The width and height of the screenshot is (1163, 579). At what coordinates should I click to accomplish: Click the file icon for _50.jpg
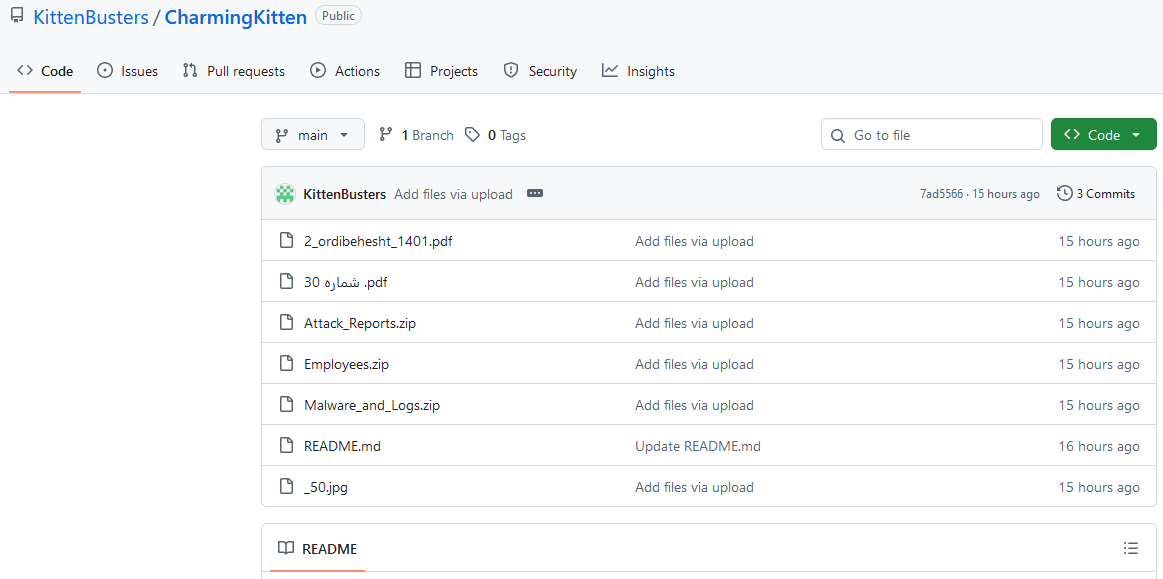(286, 487)
